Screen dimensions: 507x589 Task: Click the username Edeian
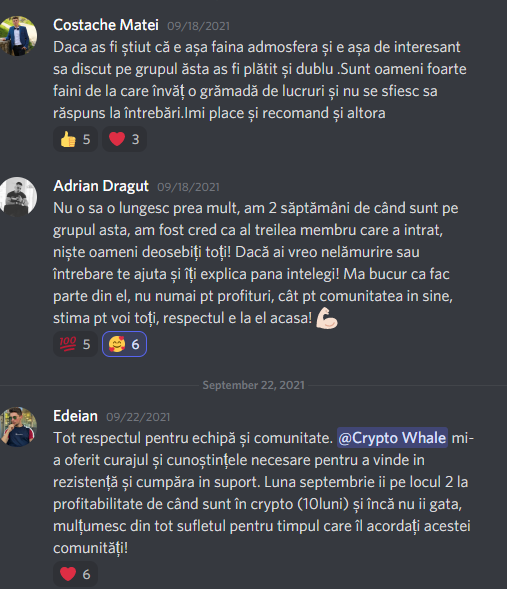point(75,416)
